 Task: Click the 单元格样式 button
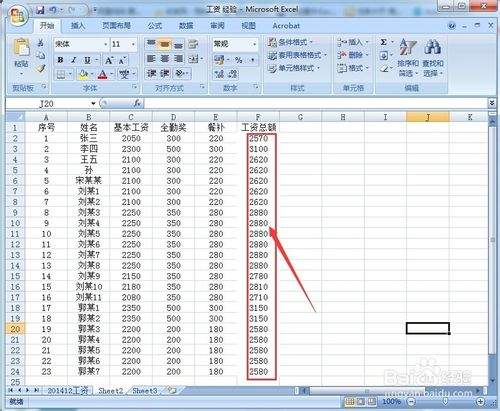294,68
